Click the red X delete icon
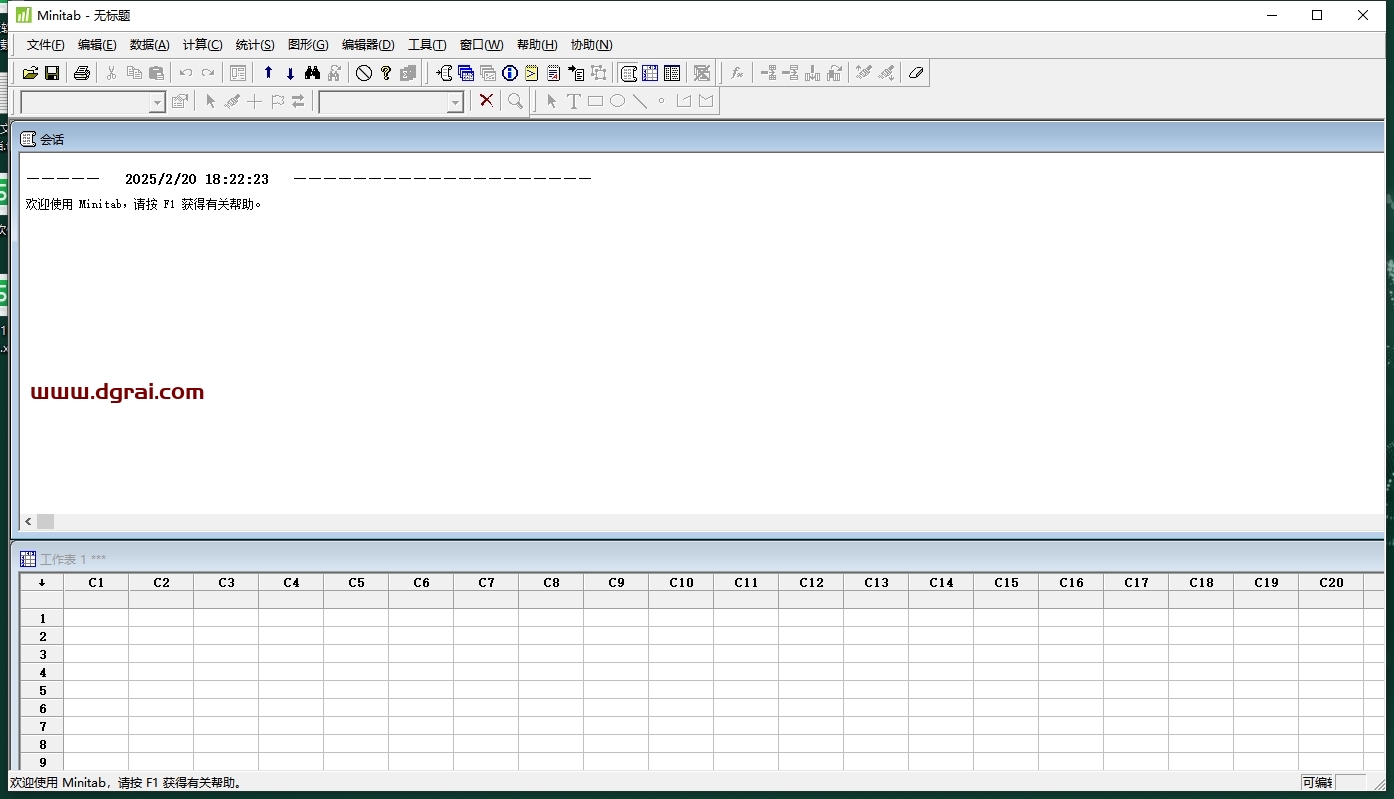1394x799 pixels. (486, 101)
